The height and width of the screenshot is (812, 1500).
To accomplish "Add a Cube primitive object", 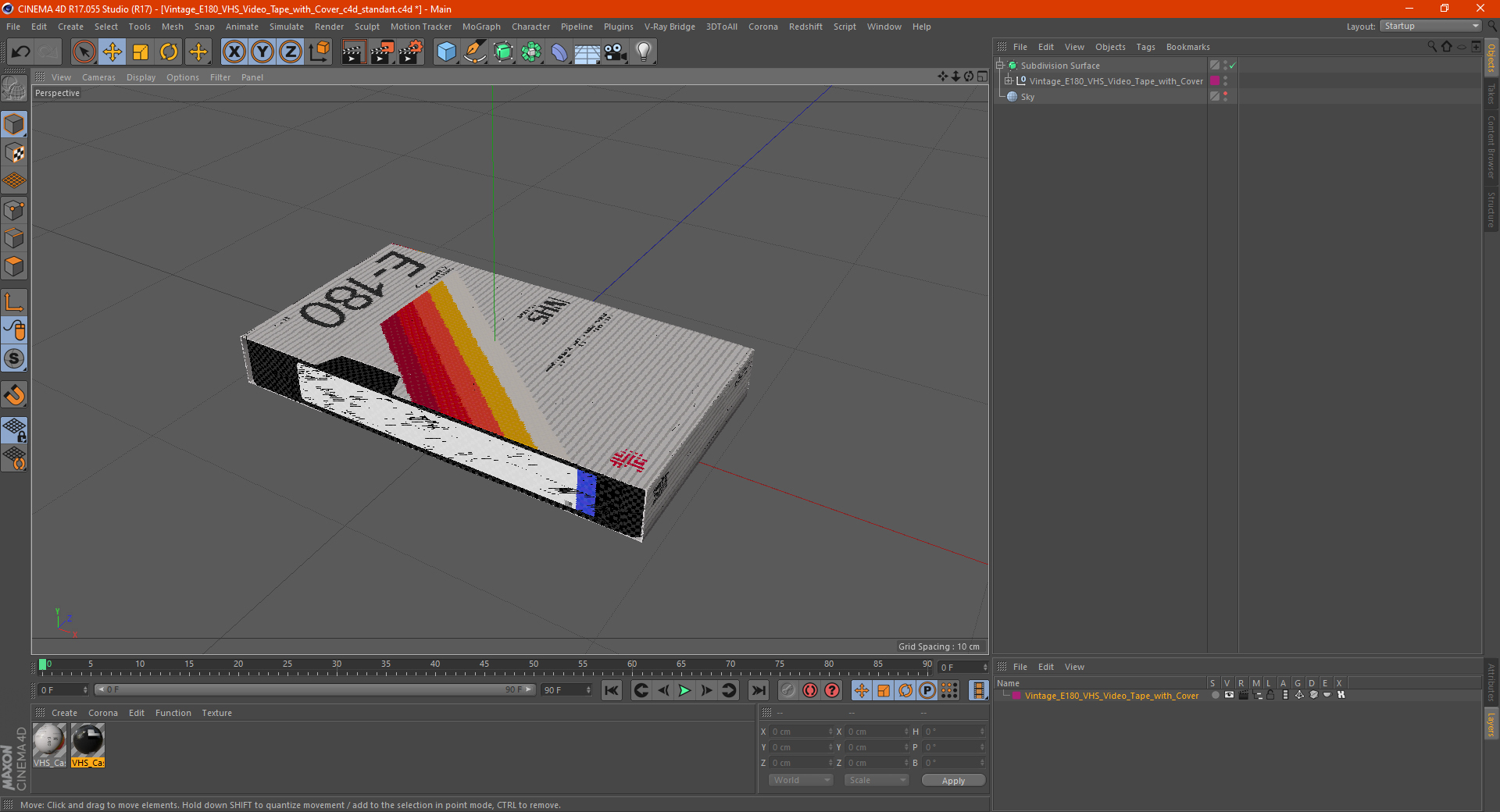I will [446, 52].
